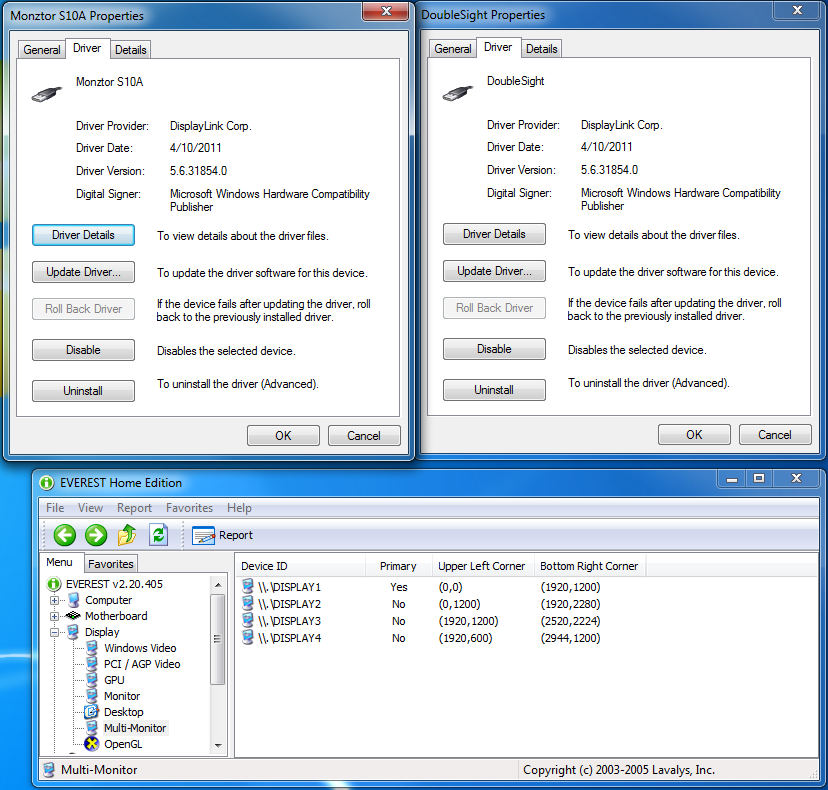This screenshot has width=828, height=790.
Task: Select the GPU tree item
Action: 114,680
